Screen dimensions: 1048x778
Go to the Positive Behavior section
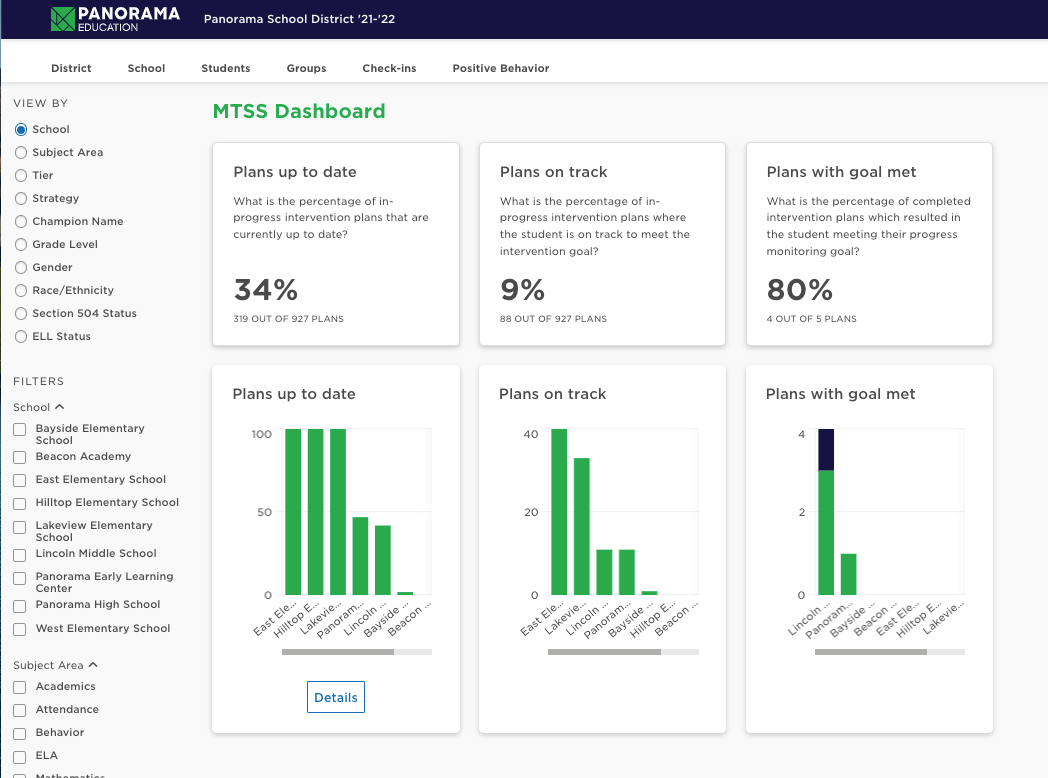(x=501, y=68)
